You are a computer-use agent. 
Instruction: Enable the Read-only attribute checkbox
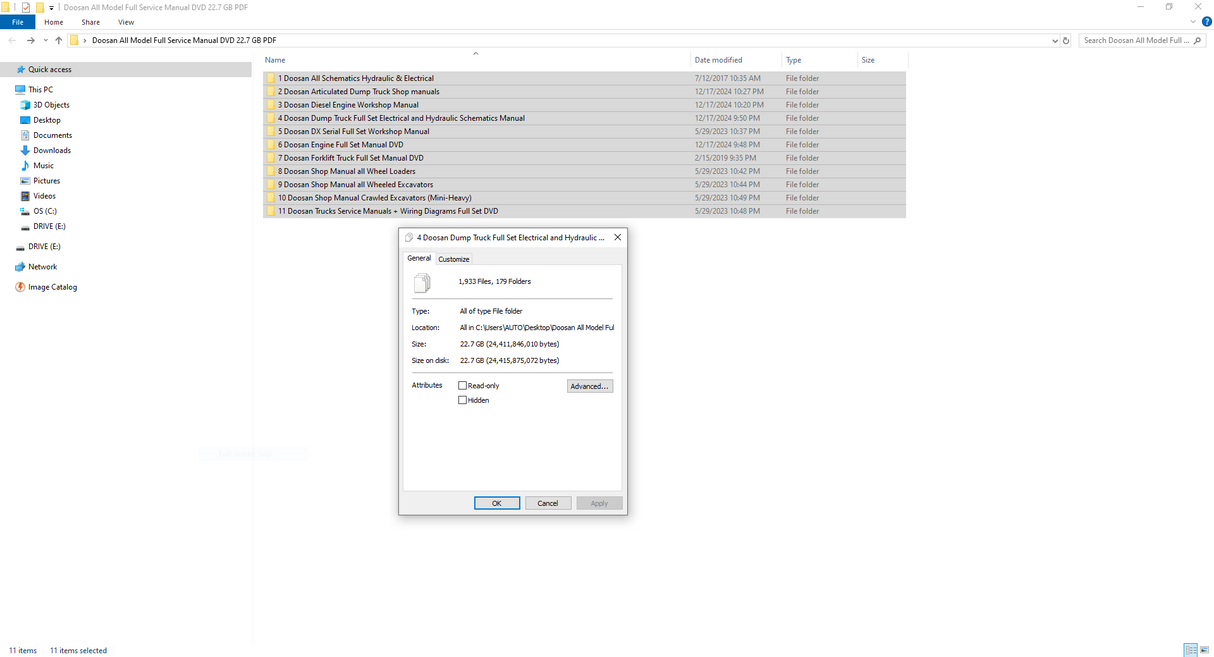point(461,385)
